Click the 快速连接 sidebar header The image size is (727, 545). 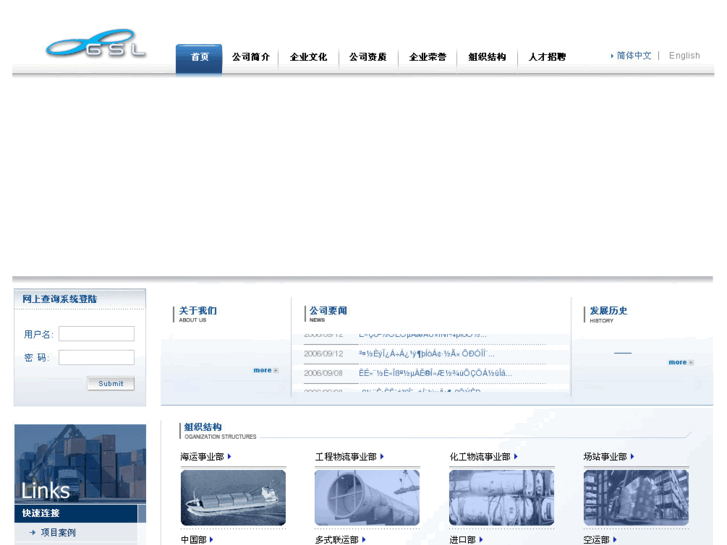click(x=41, y=513)
